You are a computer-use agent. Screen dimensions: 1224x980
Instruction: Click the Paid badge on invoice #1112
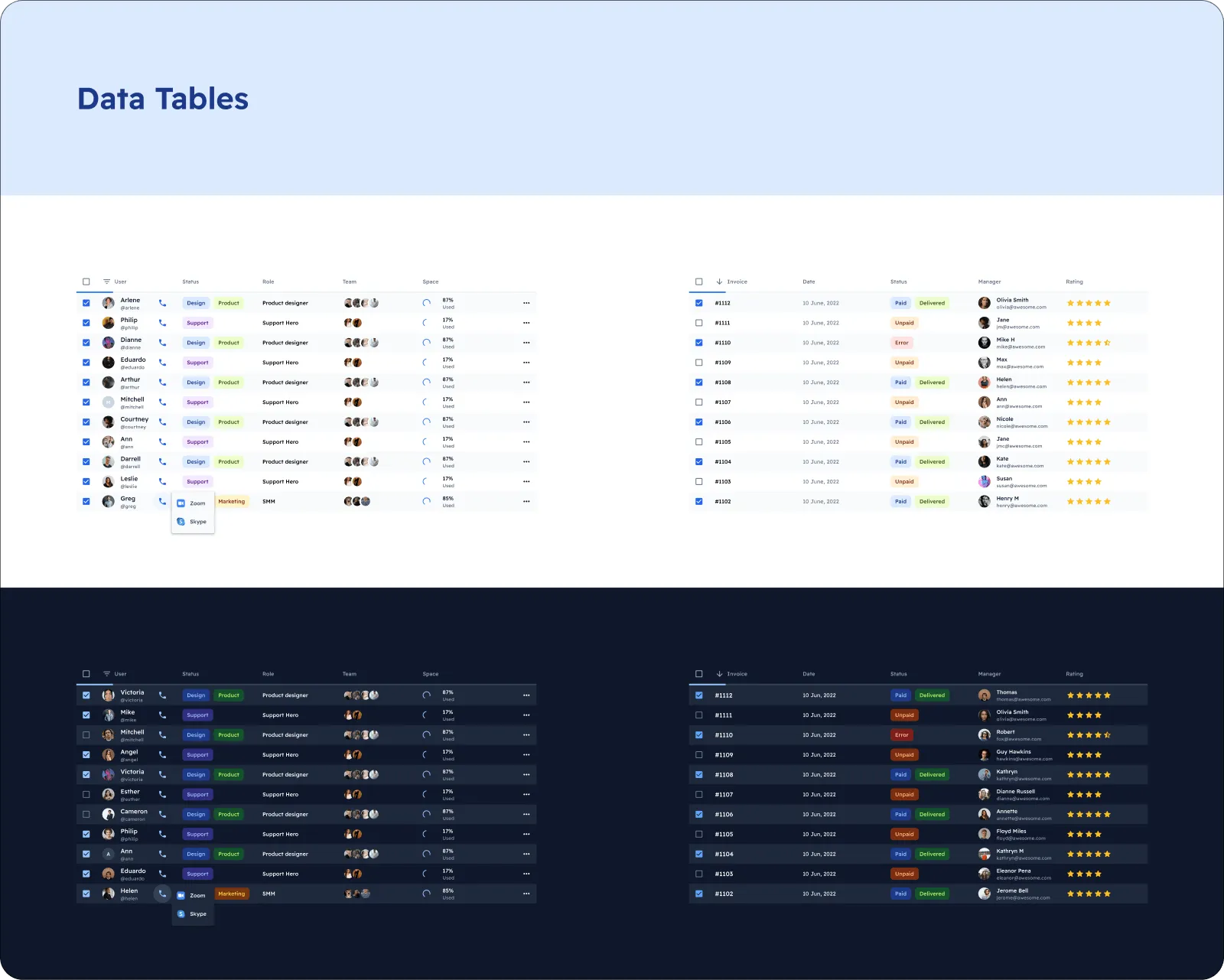[900, 302]
